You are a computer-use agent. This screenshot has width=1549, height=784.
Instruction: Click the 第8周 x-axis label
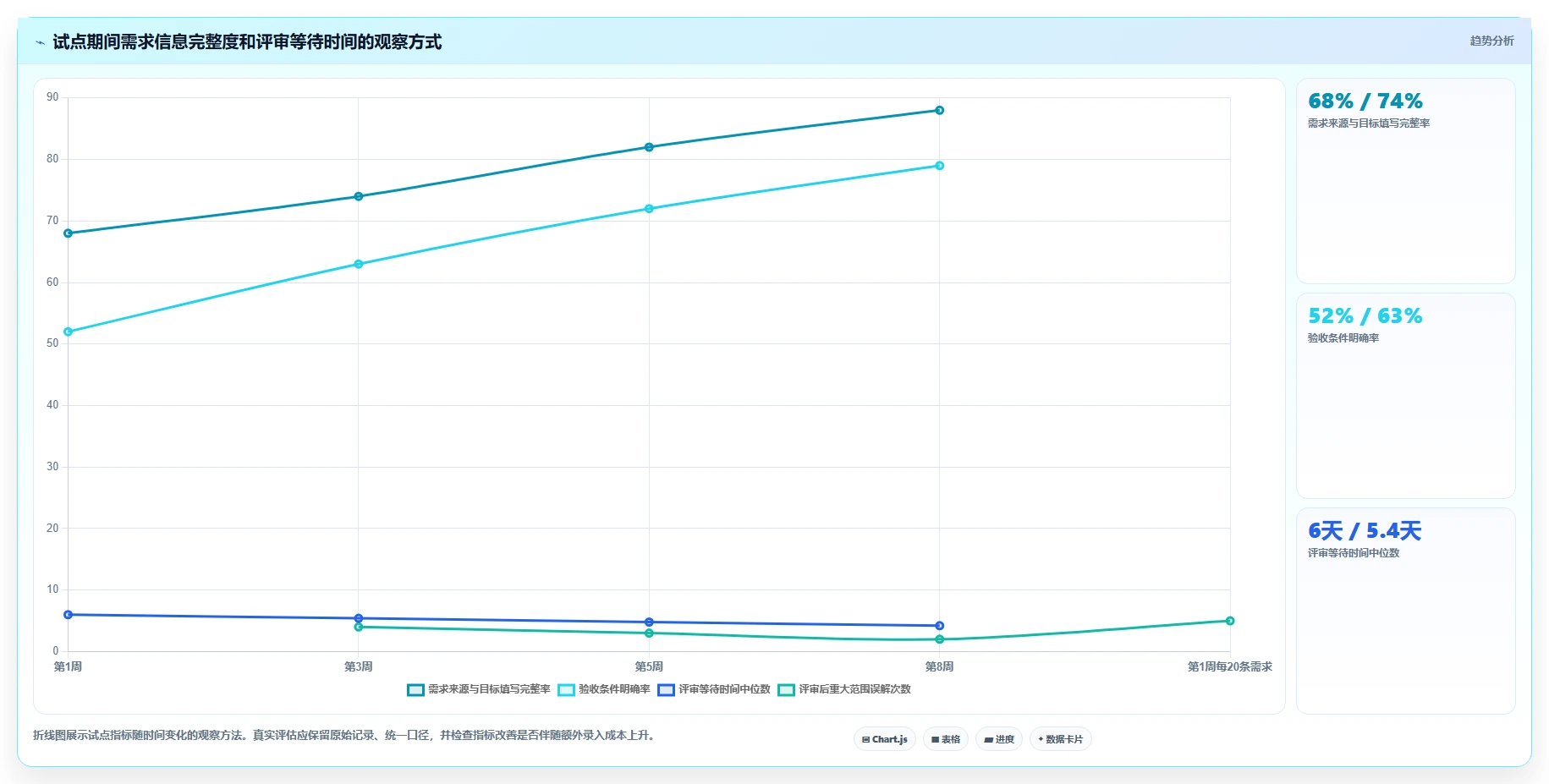pos(939,666)
